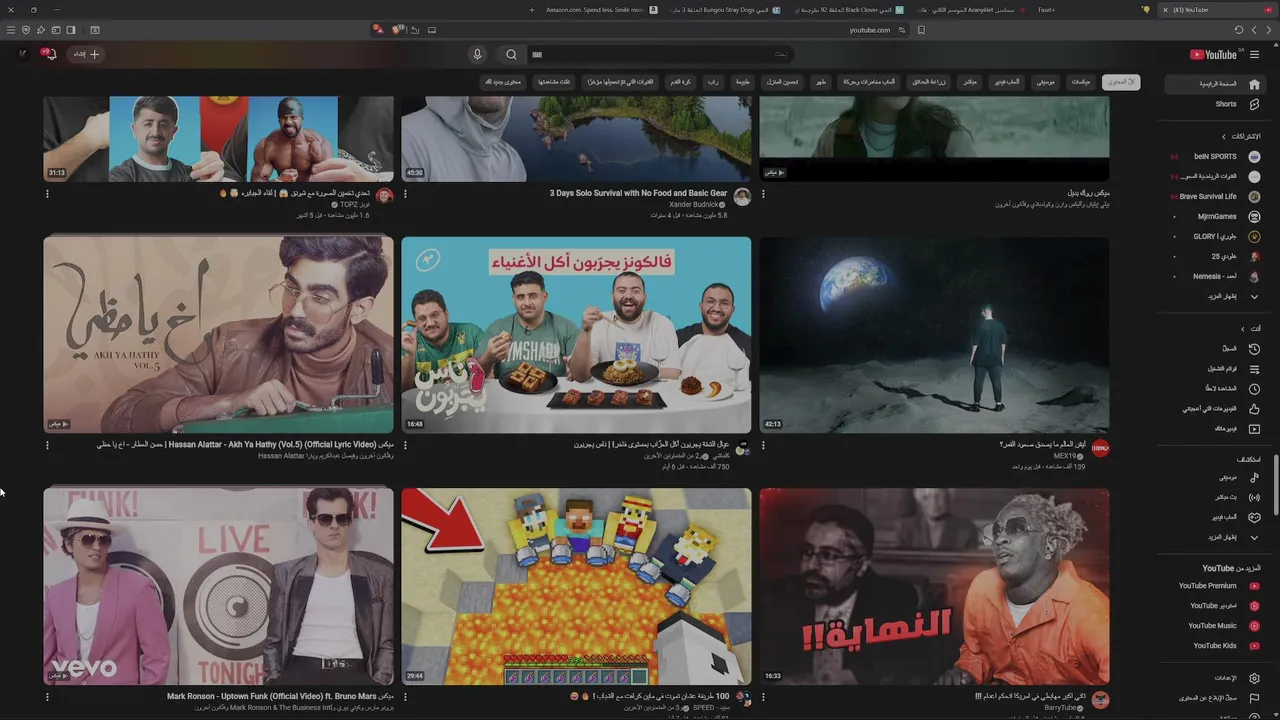1280x720 pixels.
Task: Open beIN SPORTS subscription channel
Action: (1216, 157)
